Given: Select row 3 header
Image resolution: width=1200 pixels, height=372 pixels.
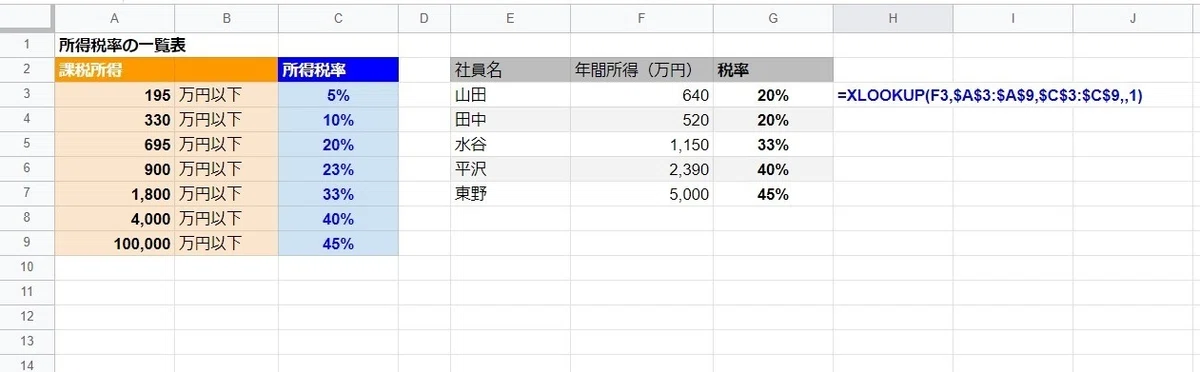Looking at the screenshot, I should (x=27, y=95).
